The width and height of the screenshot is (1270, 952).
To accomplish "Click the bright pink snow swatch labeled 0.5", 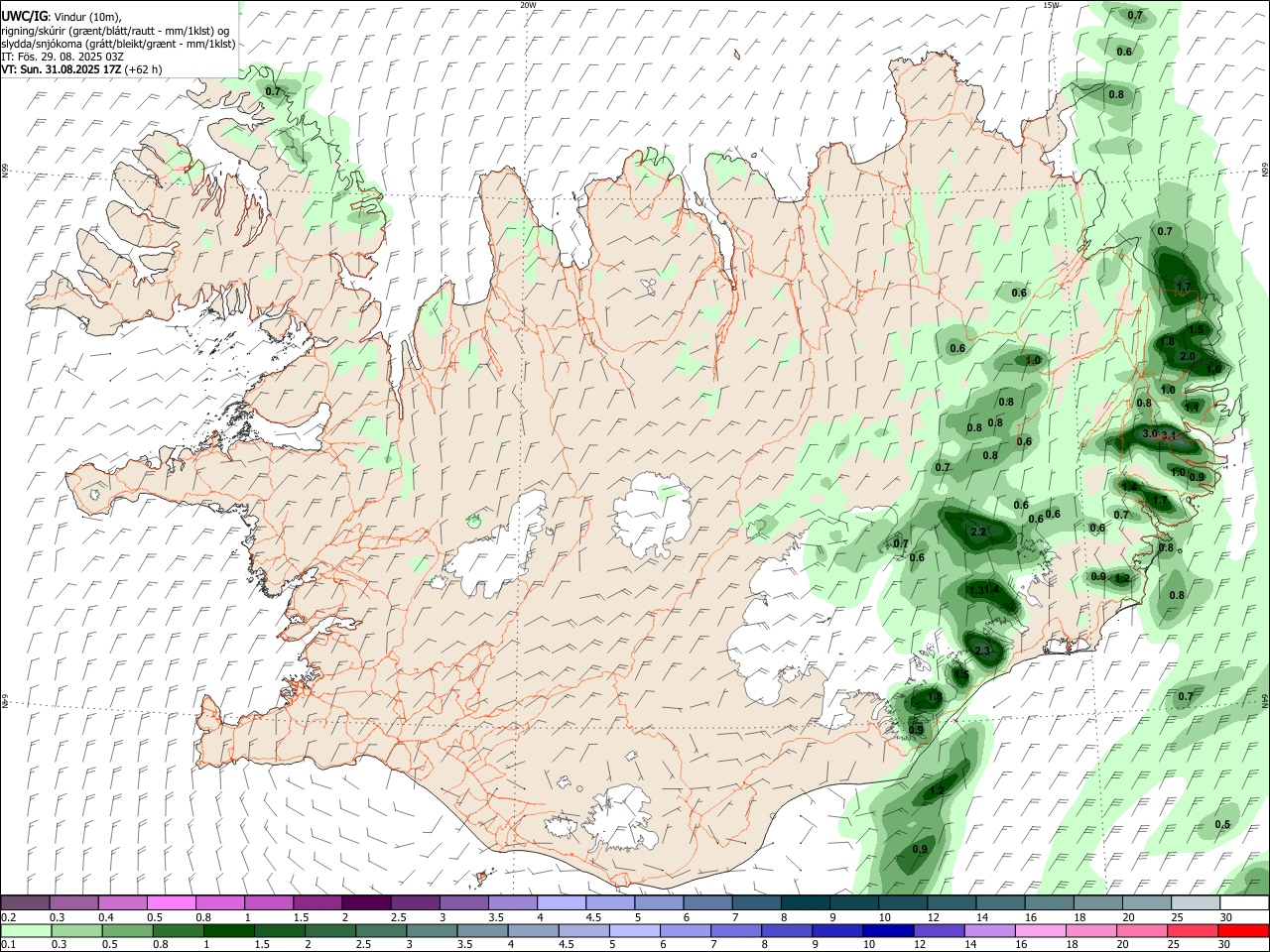I will (x=171, y=903).
